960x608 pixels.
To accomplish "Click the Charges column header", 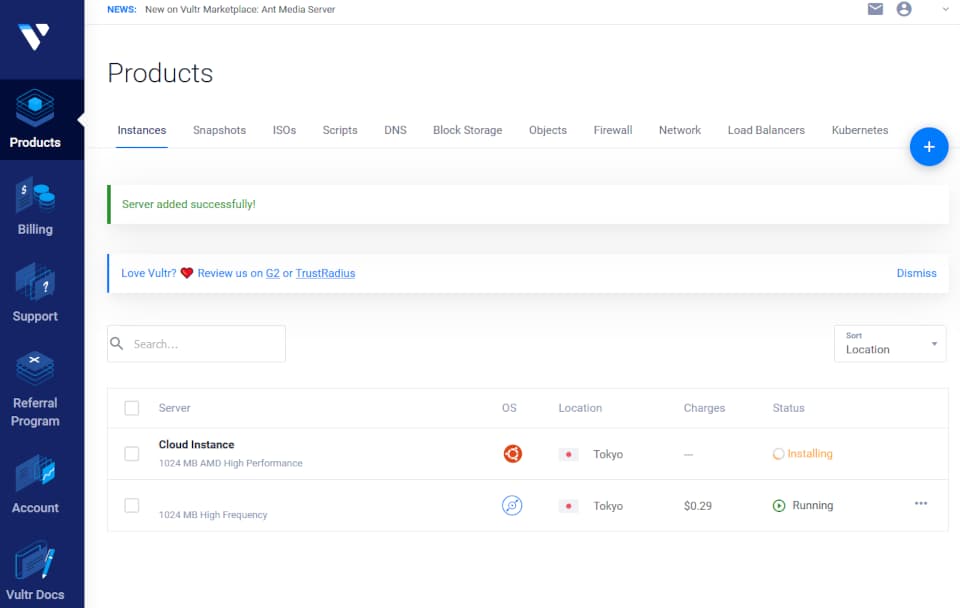I will tap(704, 408).
